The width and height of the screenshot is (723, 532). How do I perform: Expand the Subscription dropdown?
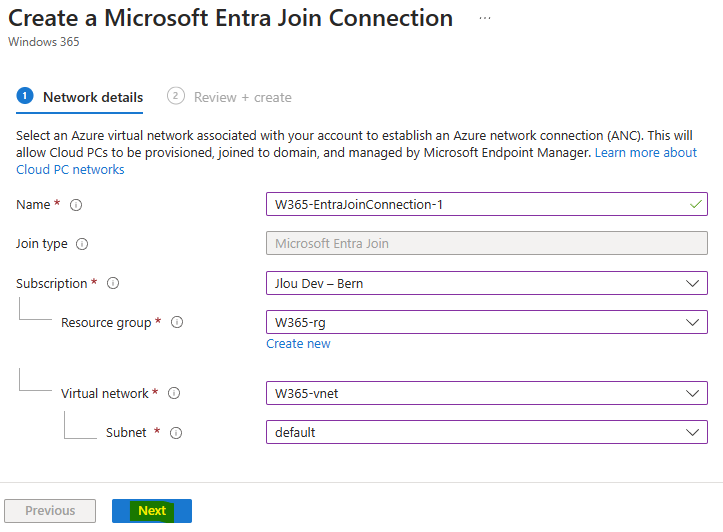[x=486, y=283]
